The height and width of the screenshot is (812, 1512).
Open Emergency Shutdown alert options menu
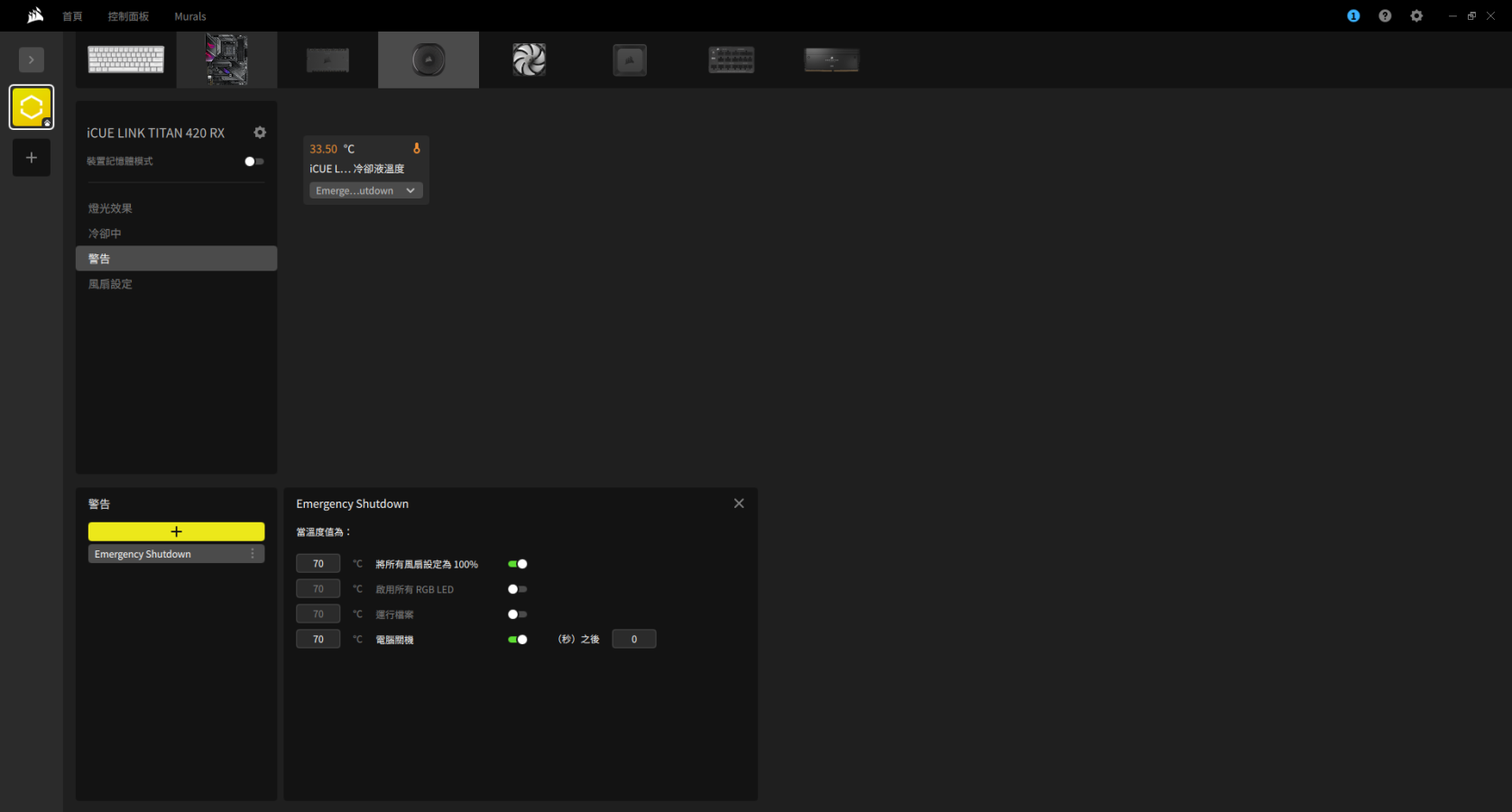coord(253,554)
